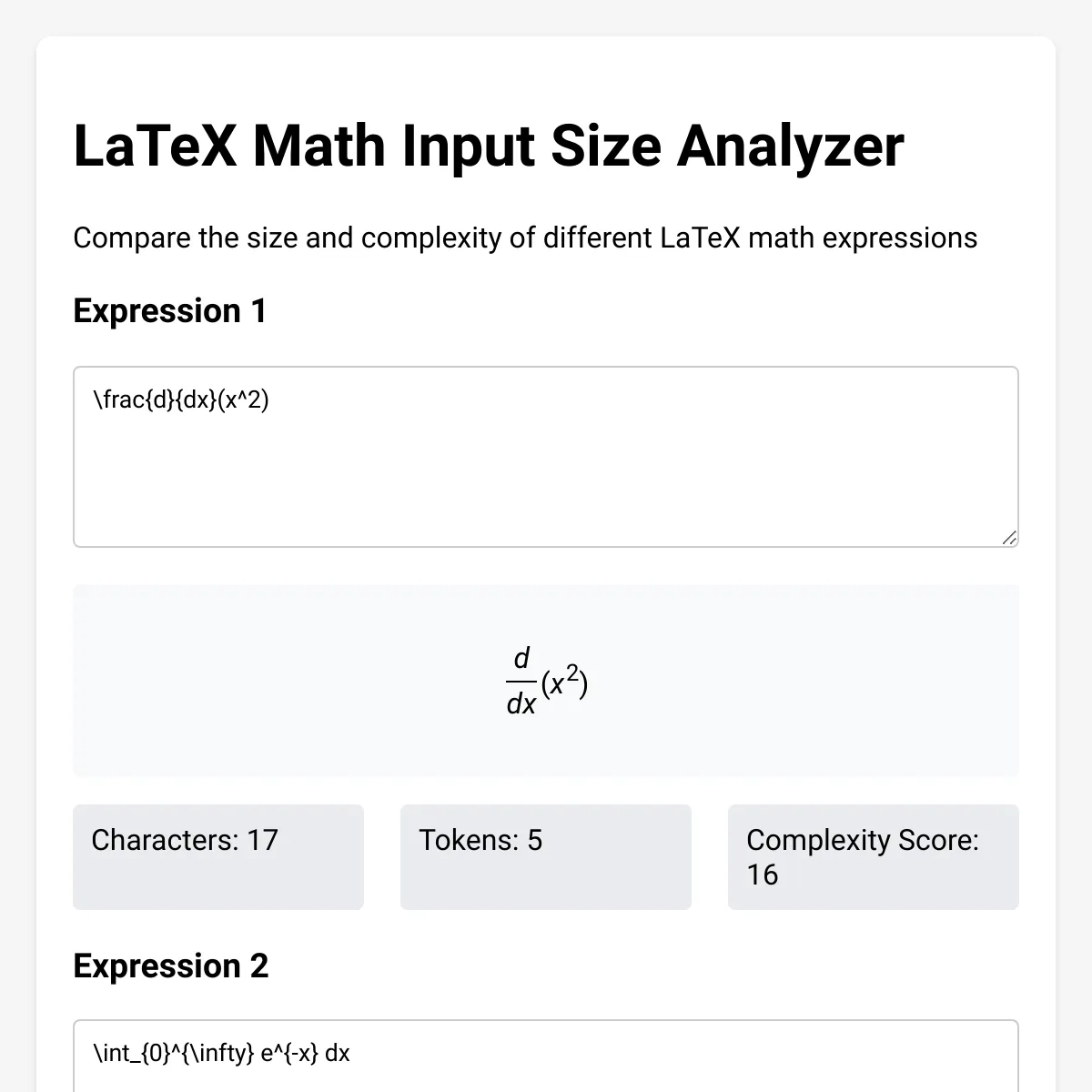The width and height of the screenshot is (1092, 1092).
Task: Click the number 16 in the complexity box
Action: point(763,875)
